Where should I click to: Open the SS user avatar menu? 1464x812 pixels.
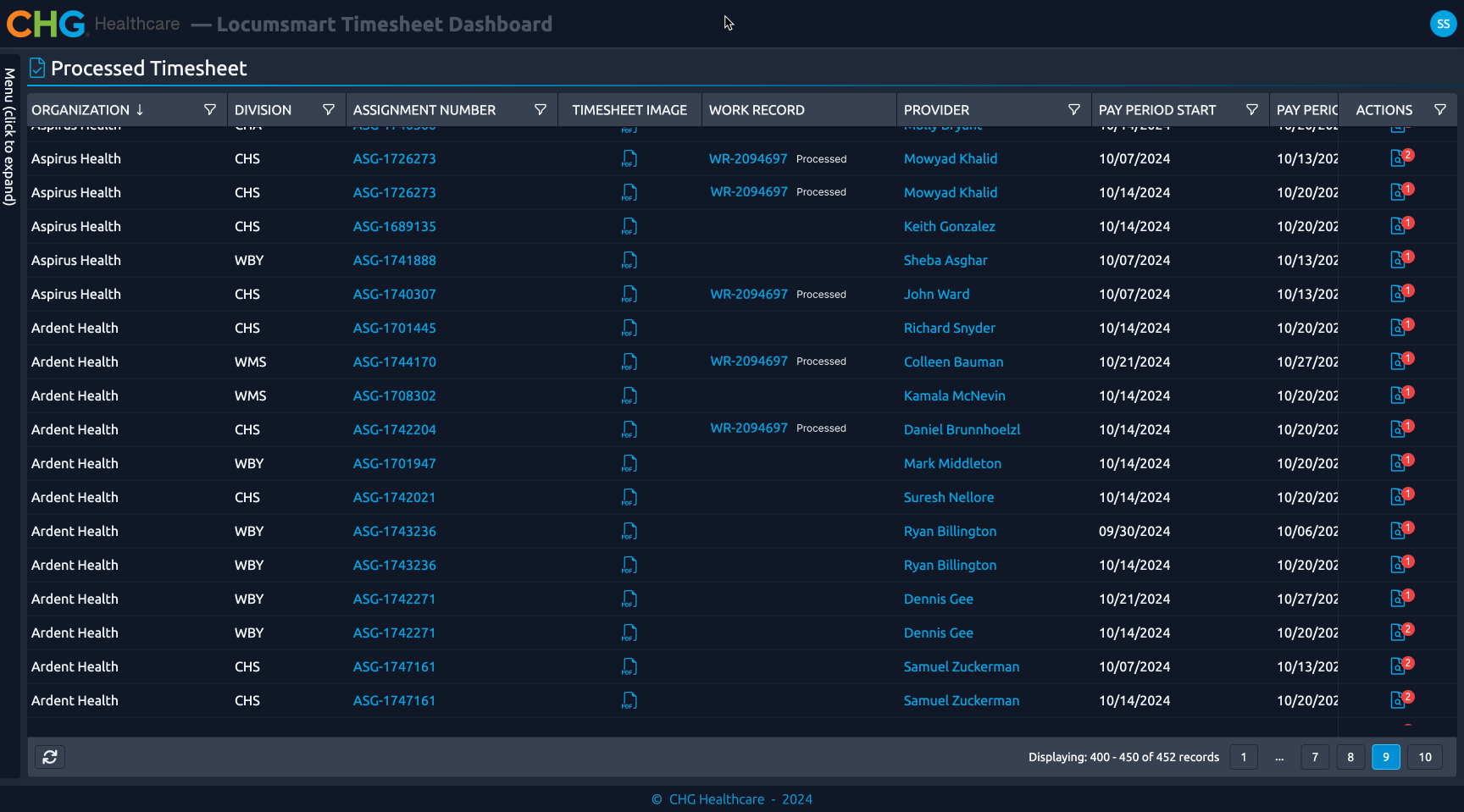click(x=1443, y=24)
